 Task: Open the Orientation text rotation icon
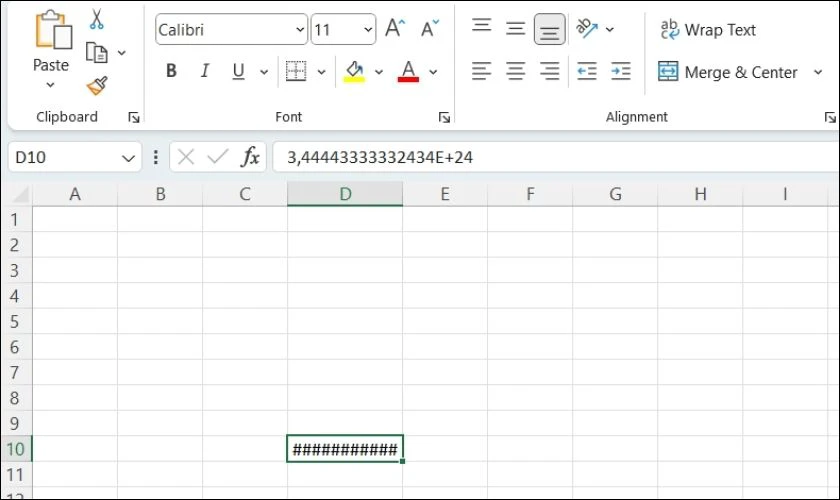pos(587,28)
